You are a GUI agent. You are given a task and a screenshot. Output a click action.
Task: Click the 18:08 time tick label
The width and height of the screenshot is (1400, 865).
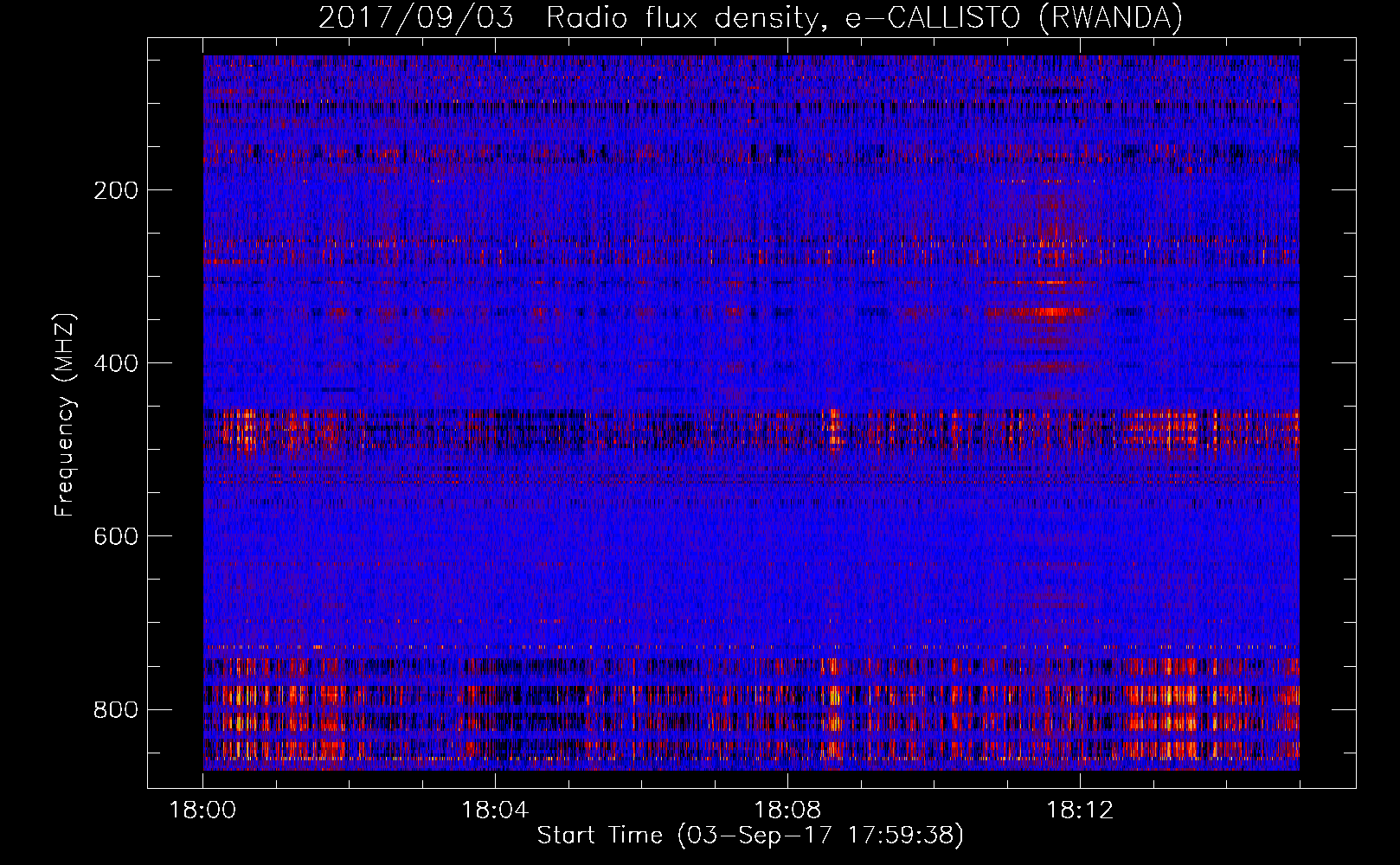pyautogui.click(x=787, y=811)
